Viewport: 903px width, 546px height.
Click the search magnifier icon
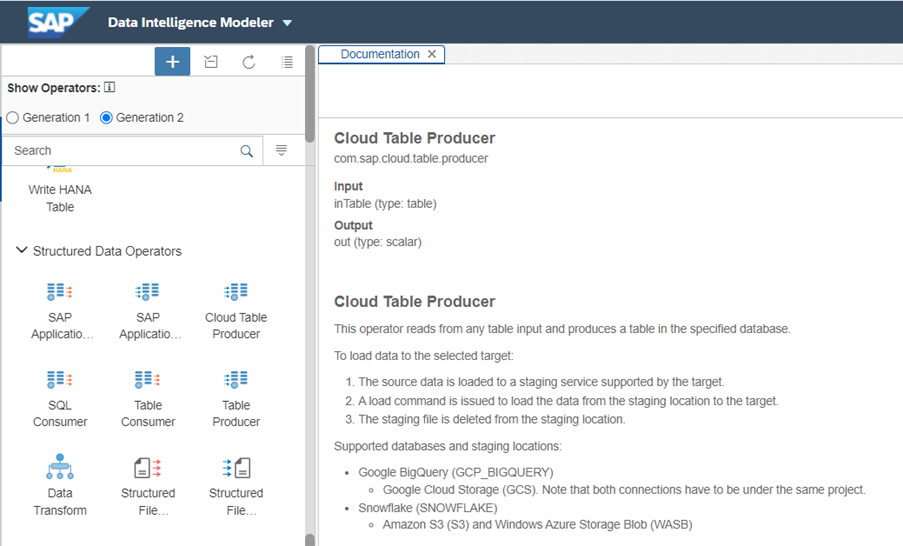pos(247,151)
